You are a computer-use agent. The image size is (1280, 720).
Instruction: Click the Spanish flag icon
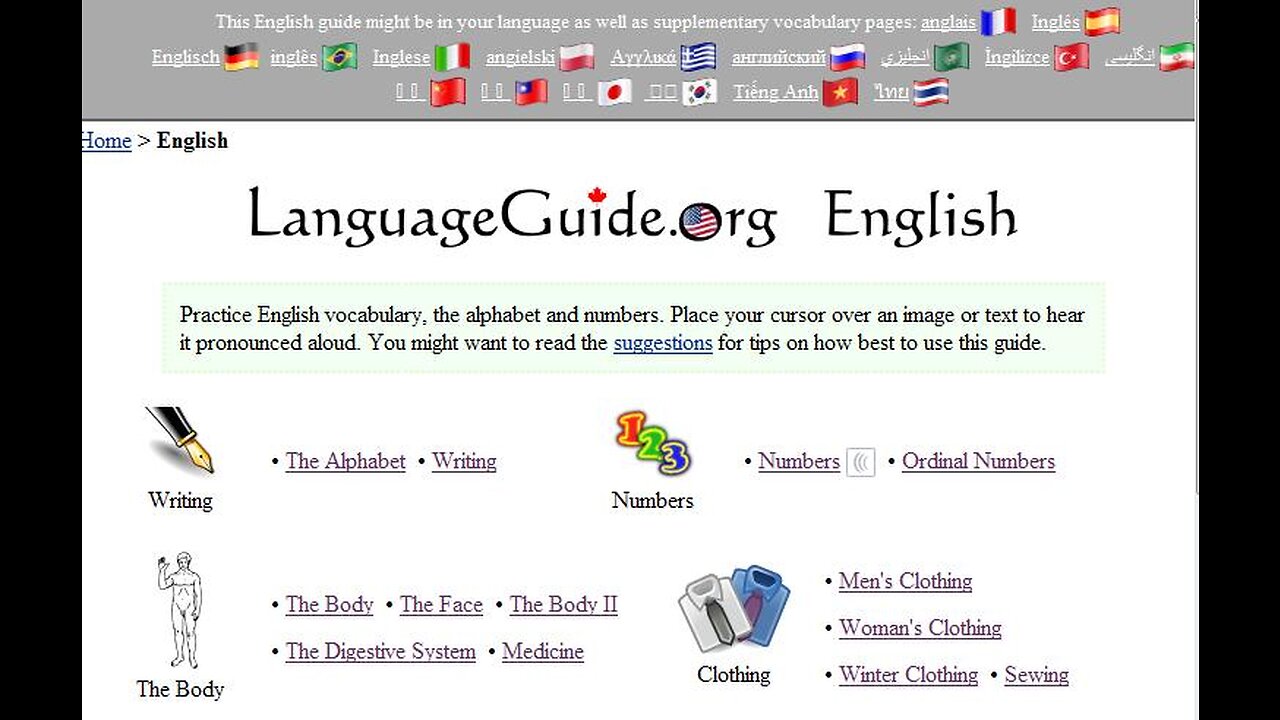(1102, 22)
